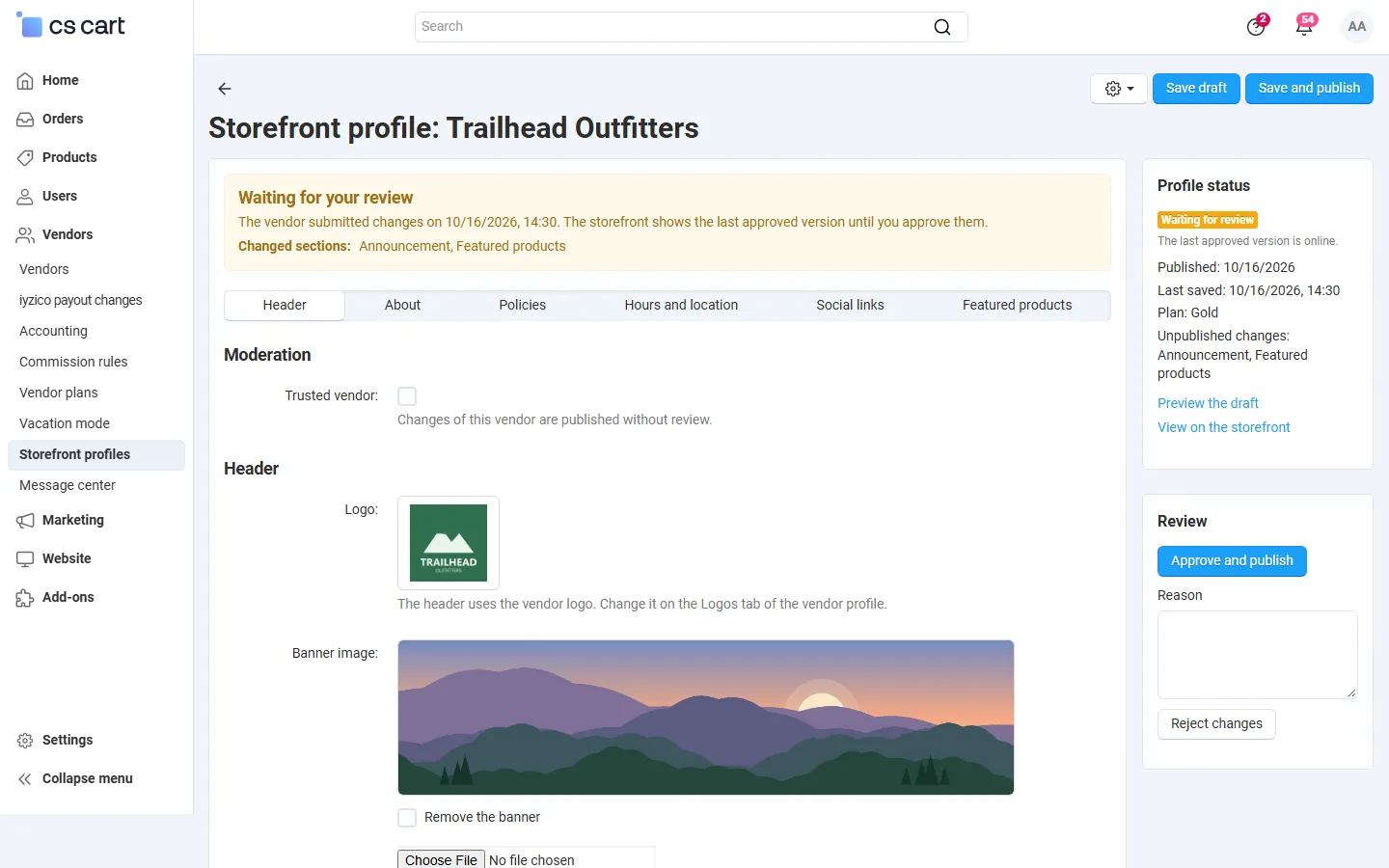The image size is (1389, 868).
Task: Focus the top Search field
Action: coord(691,27)
